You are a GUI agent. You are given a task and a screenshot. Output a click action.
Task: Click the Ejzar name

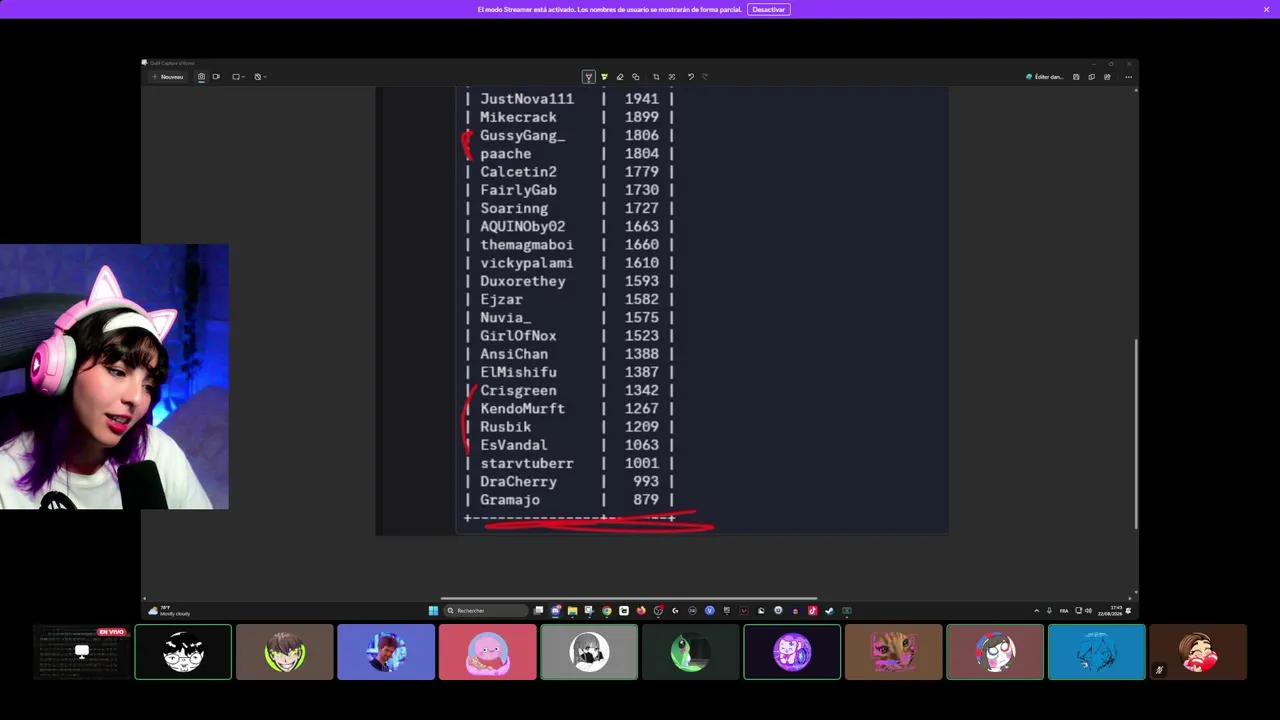pos(501,300)
